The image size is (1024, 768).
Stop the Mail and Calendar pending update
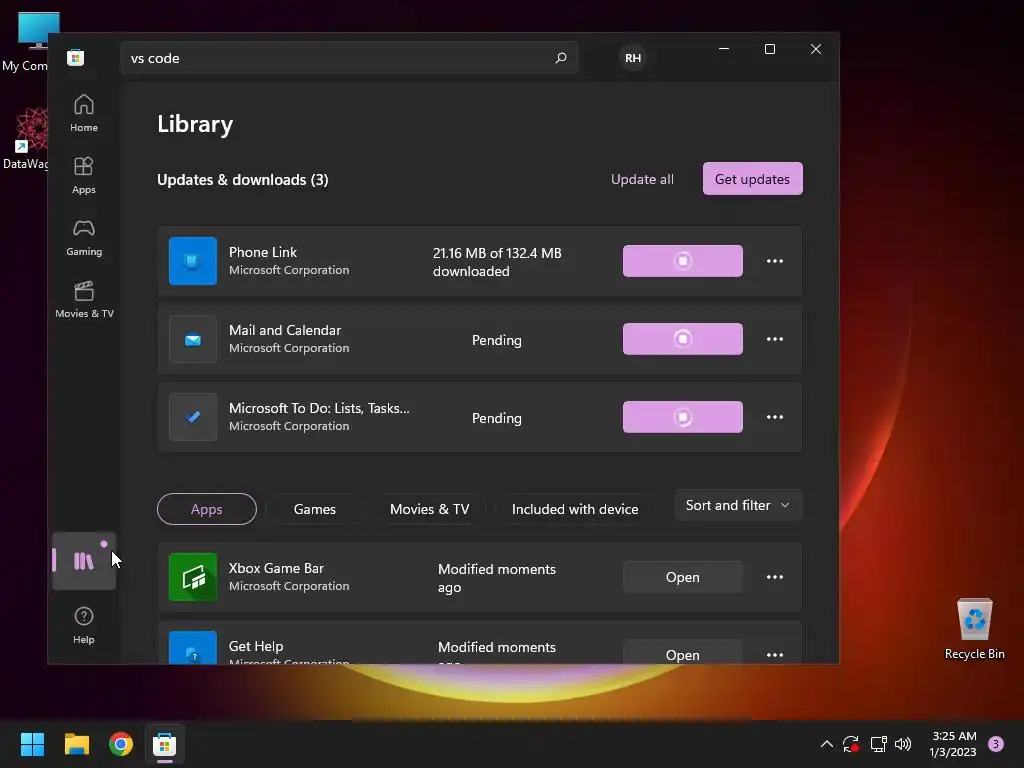tap(682, 339)
